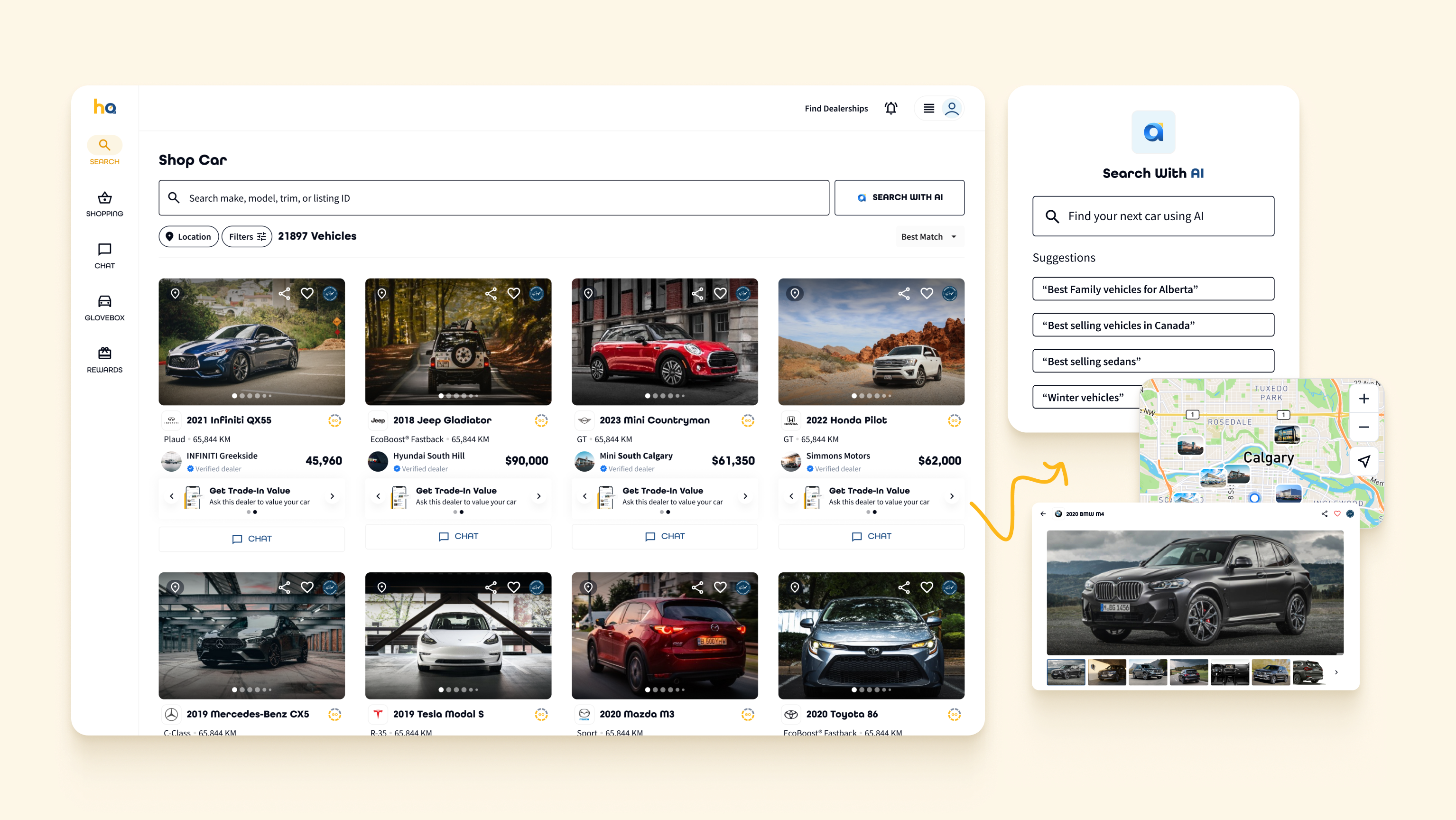The width and height of the screenshot is (1456, 820).
Task: Show map location for 2018 Jeep Gladiator
Action: pyautogui.click(x=382, y=293)
